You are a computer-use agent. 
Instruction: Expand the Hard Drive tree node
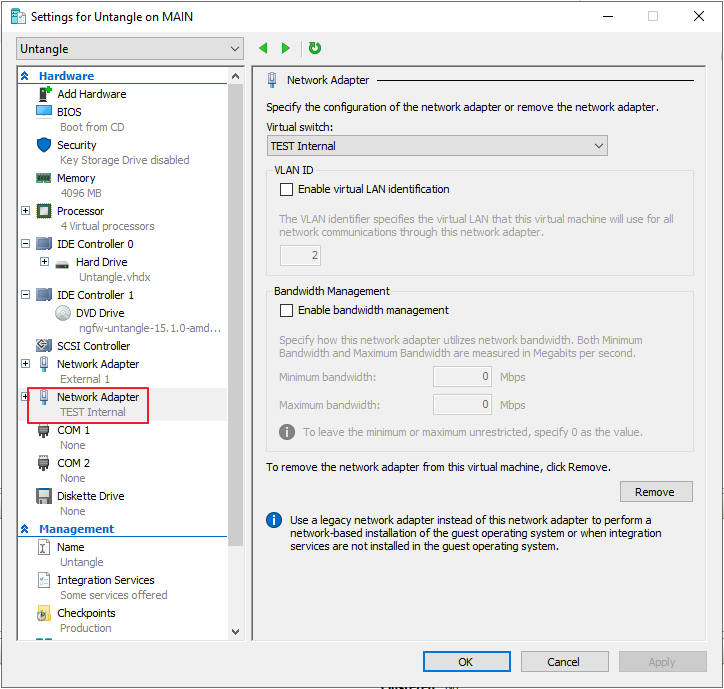point(44,262)
